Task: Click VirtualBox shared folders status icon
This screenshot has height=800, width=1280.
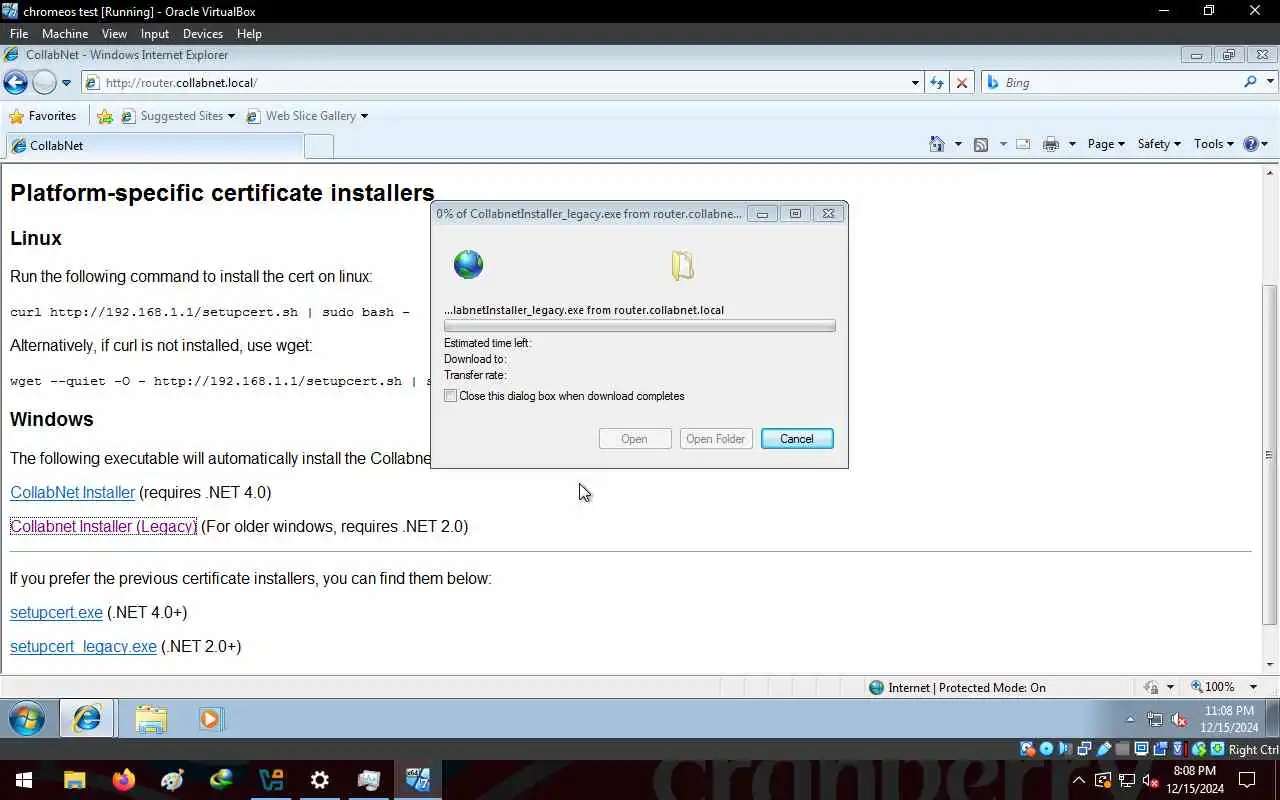Action: (x=1122, y=749)
